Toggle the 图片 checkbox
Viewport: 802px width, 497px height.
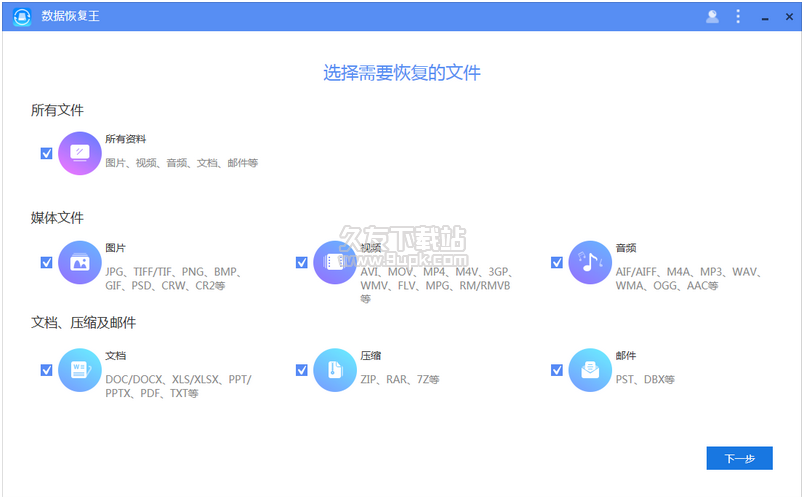pyautogui.click(x=47, y=262)
